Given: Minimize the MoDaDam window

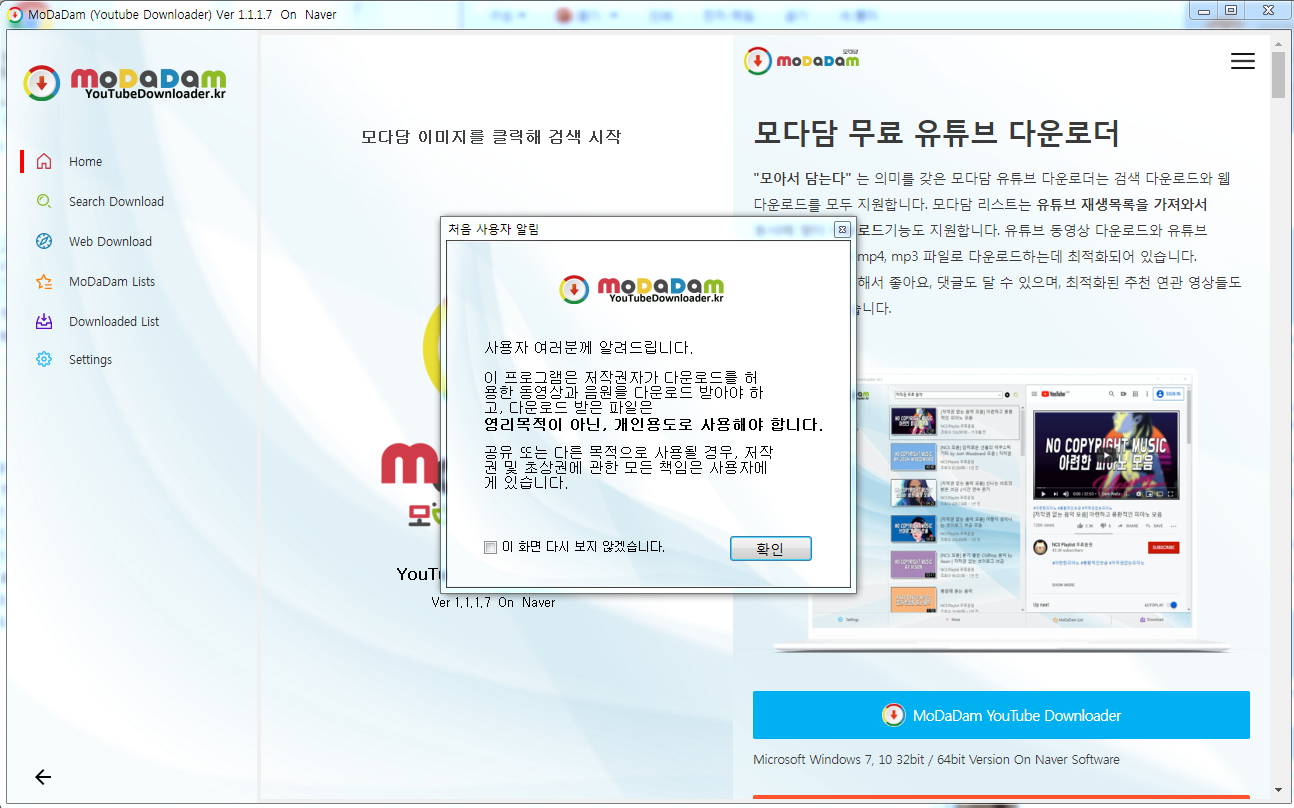Looking at the screenshot, I should point(1203,10).
